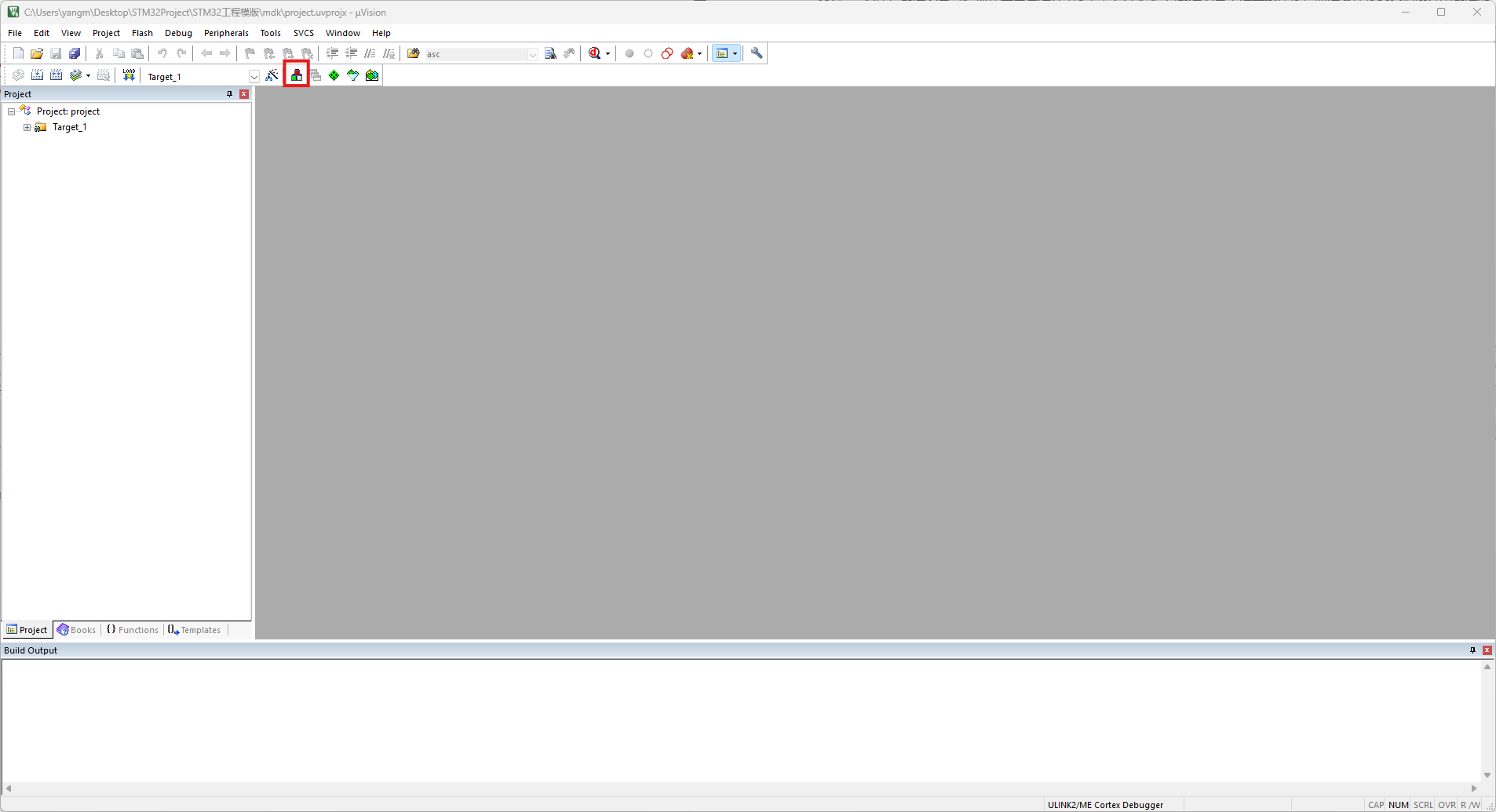Screen dimensions: 1496x812
Task: Toggle the window layout button in the toolbar
Action: click(x=722, y=53)
